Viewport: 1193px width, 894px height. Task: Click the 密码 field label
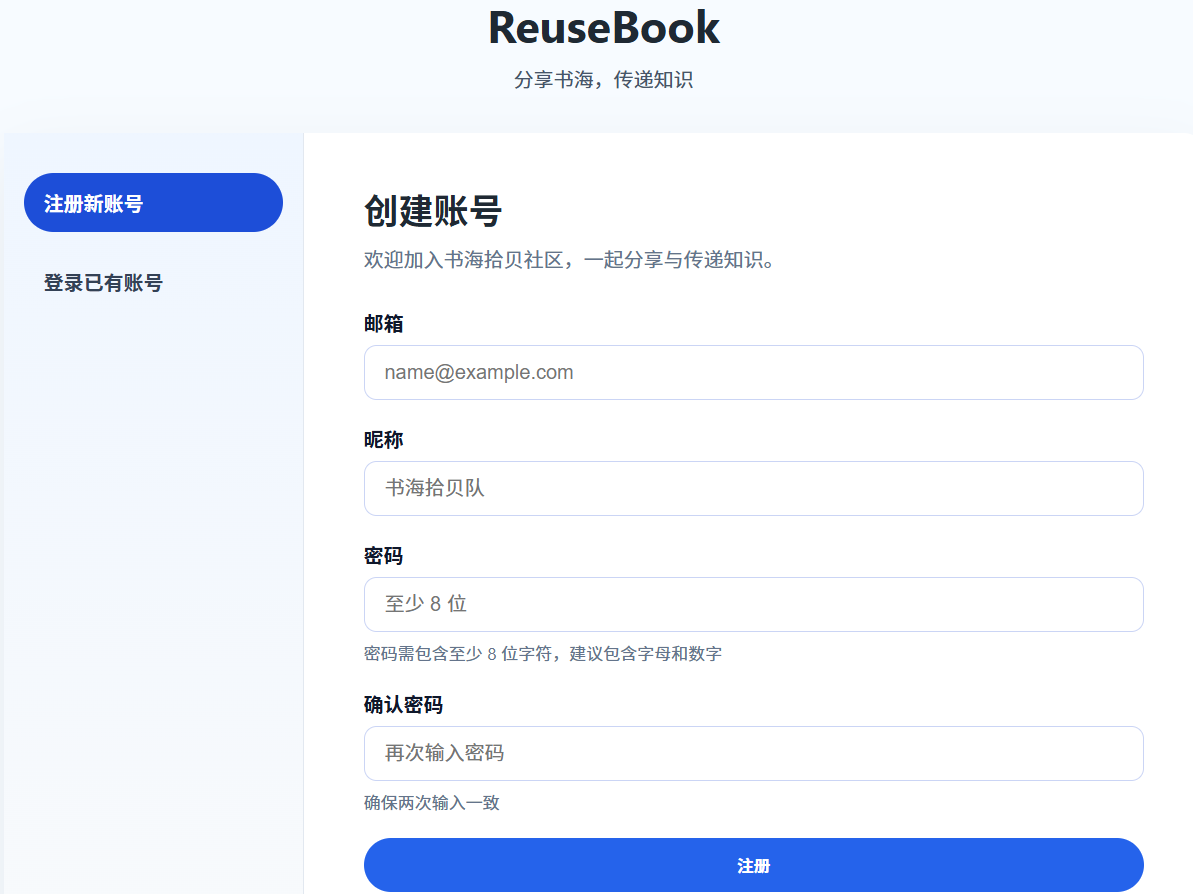point(383,556)
